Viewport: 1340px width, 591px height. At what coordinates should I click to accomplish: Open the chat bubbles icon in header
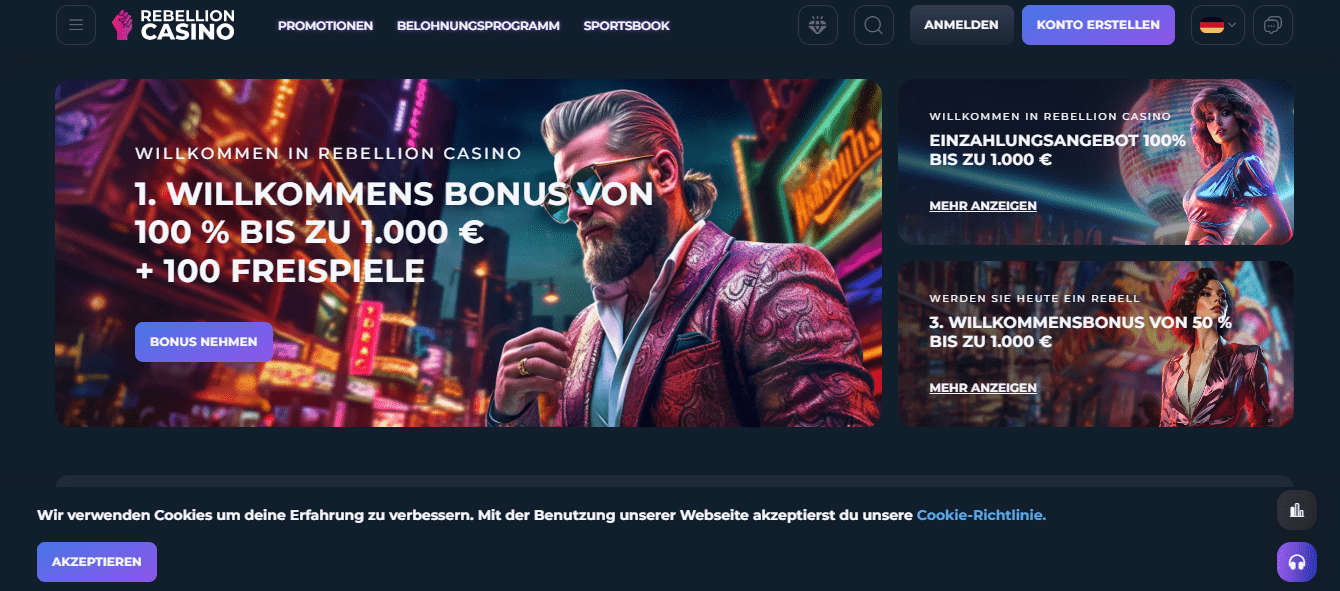click(x=1273, y=25)
